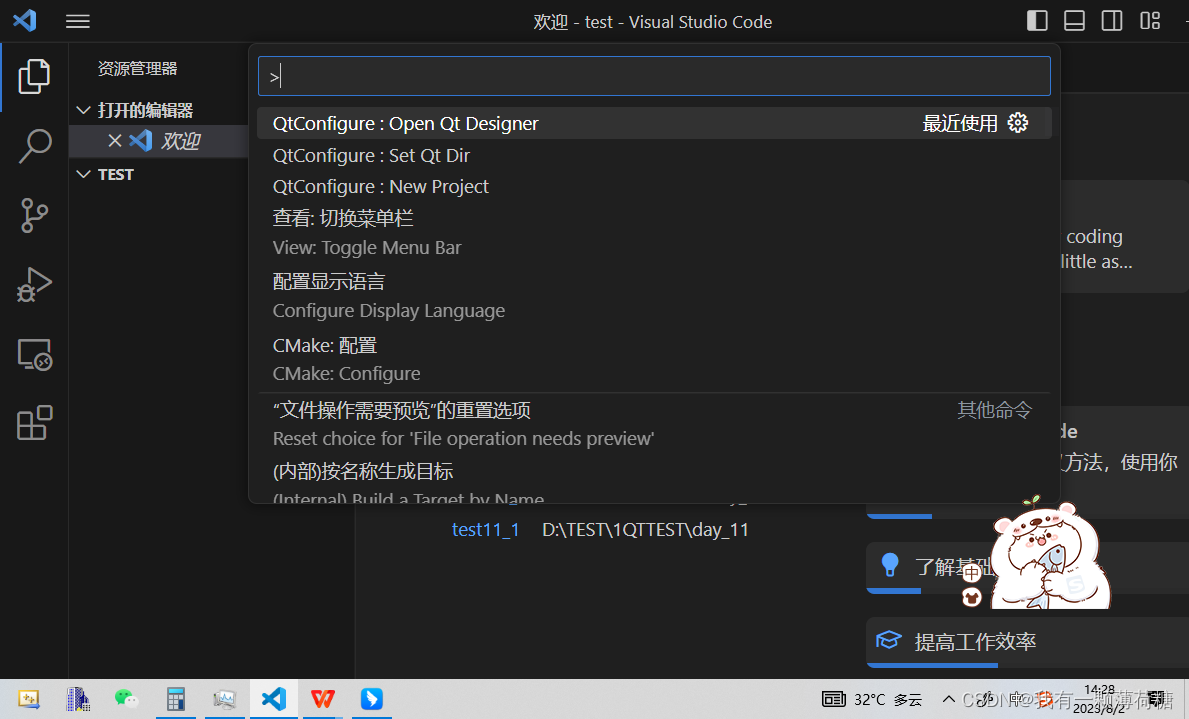Click the 其他命令 group label

tap(994, 410)
